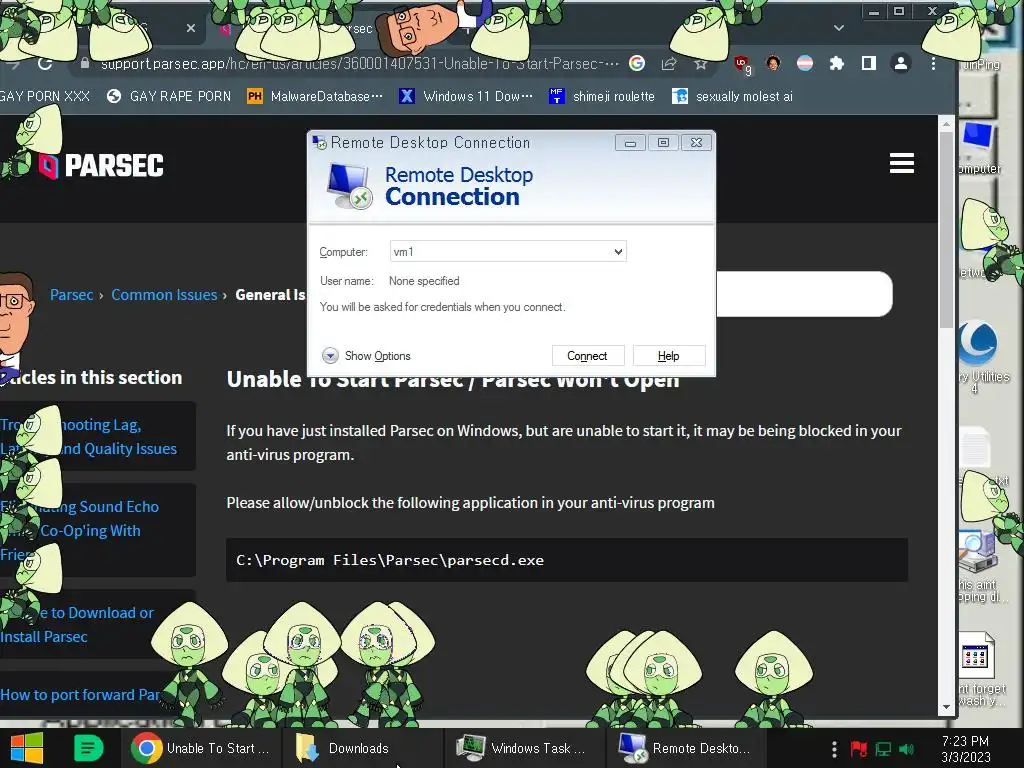Open Chrome's three-dot menu
The width and height of the screenshot is (1024, 768).
pos(933,63)
